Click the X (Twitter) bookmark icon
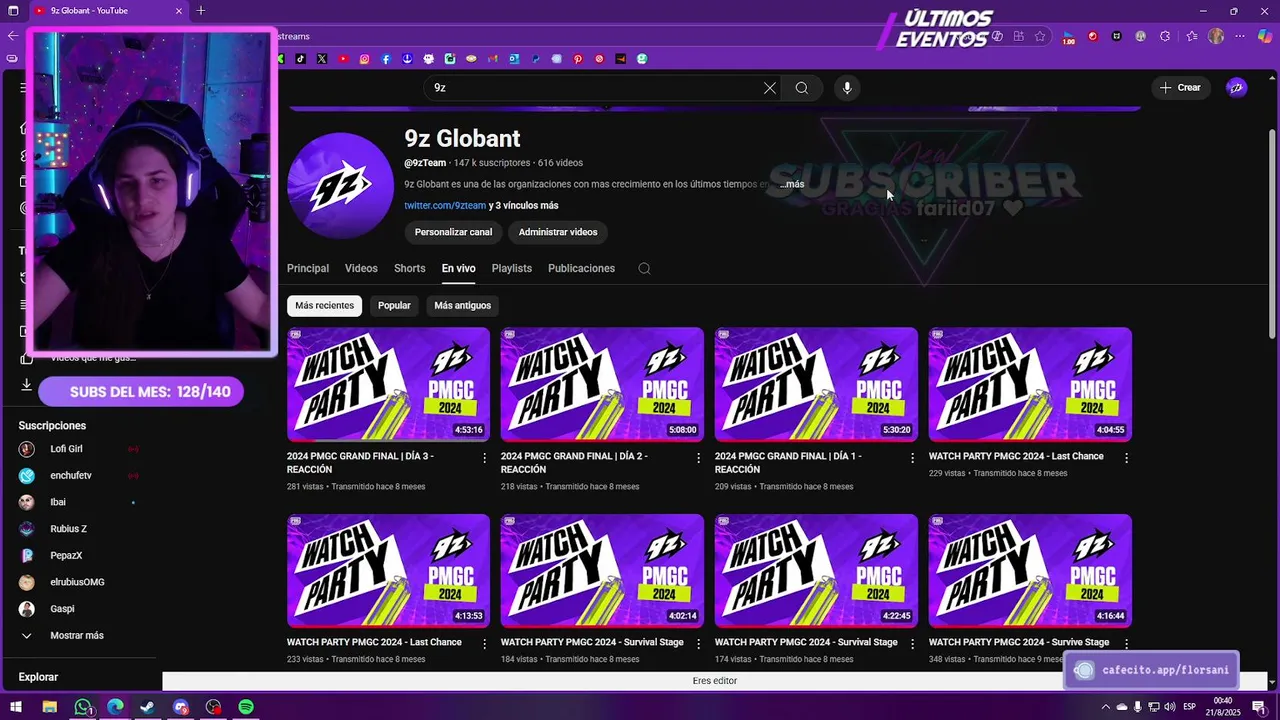 tap(322, 59)
